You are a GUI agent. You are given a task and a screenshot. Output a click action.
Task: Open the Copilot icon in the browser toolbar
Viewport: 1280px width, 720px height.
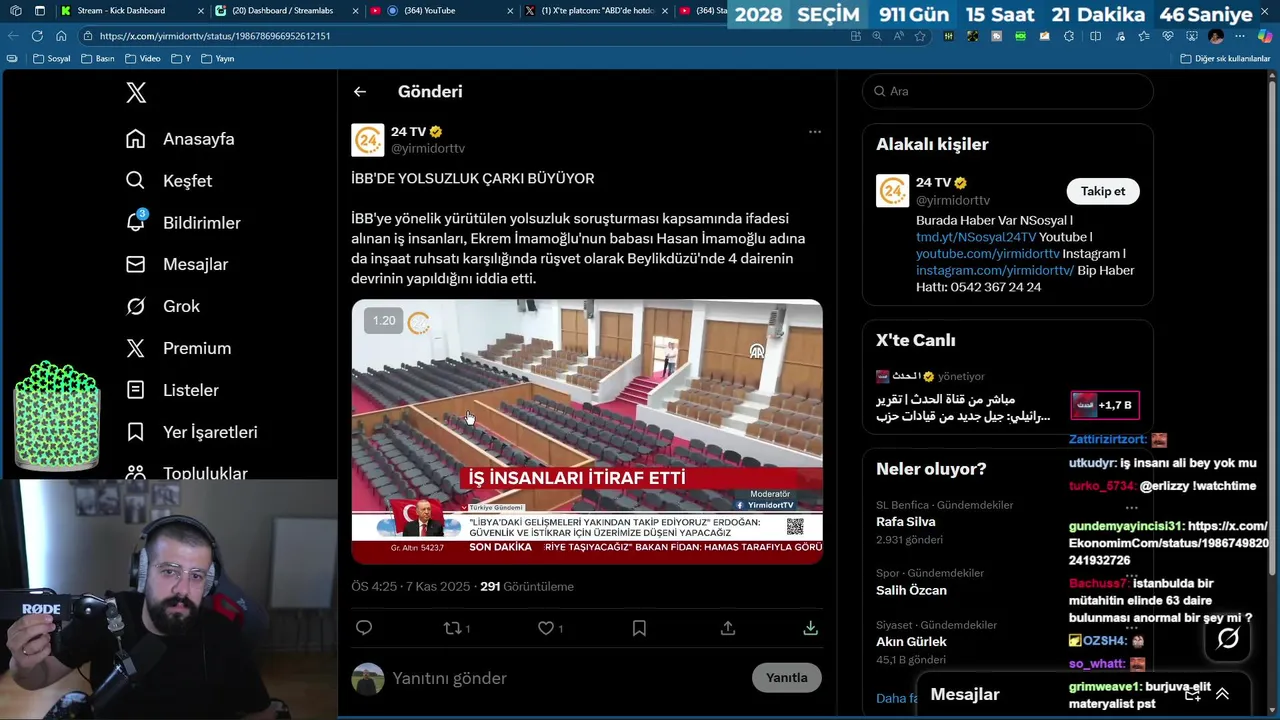point(1265,36)
